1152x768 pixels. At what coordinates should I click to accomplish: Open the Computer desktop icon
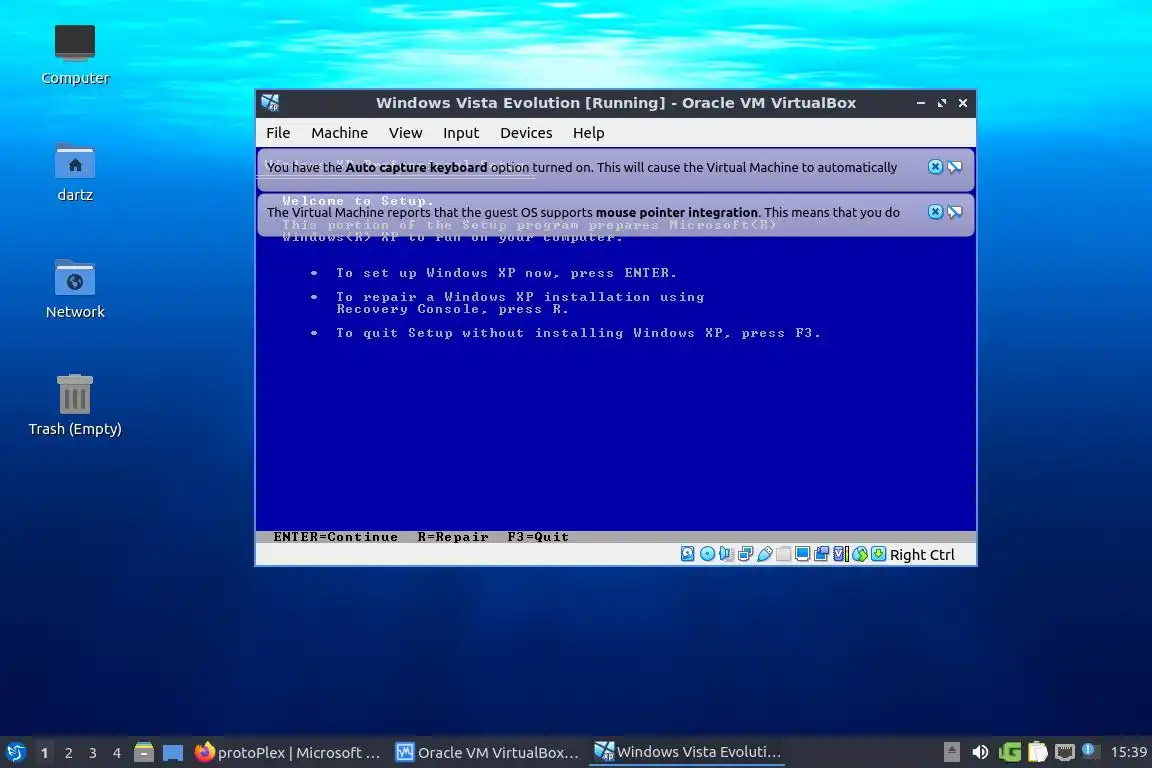[75, 54]
